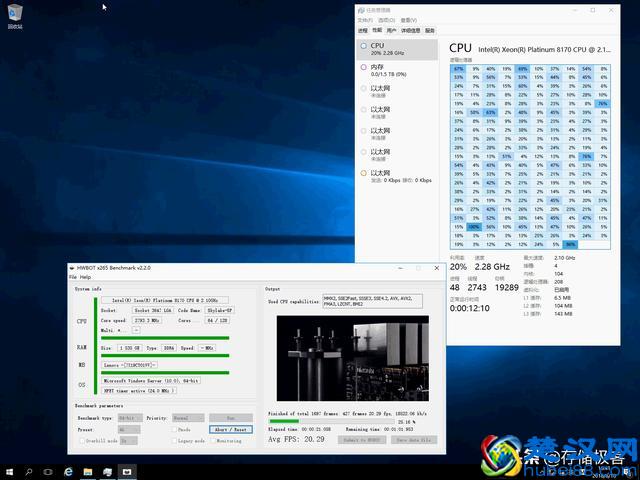This screenshot has height=480, width=640.
Task: Toggle the Monitoring checkbox
Action: pos(211,440)
